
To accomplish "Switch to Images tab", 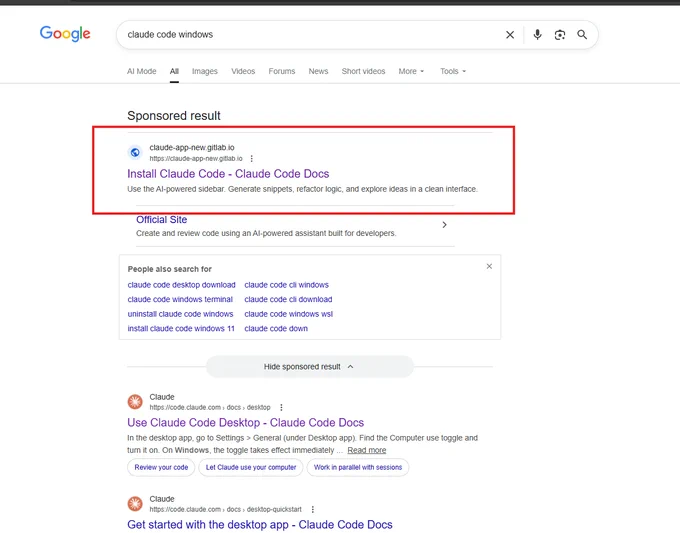I will [x=205, y=71].
